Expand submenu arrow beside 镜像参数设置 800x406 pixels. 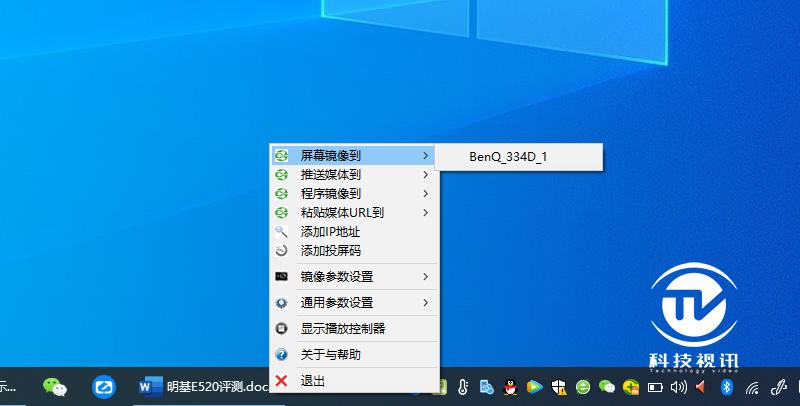point(426,277)
